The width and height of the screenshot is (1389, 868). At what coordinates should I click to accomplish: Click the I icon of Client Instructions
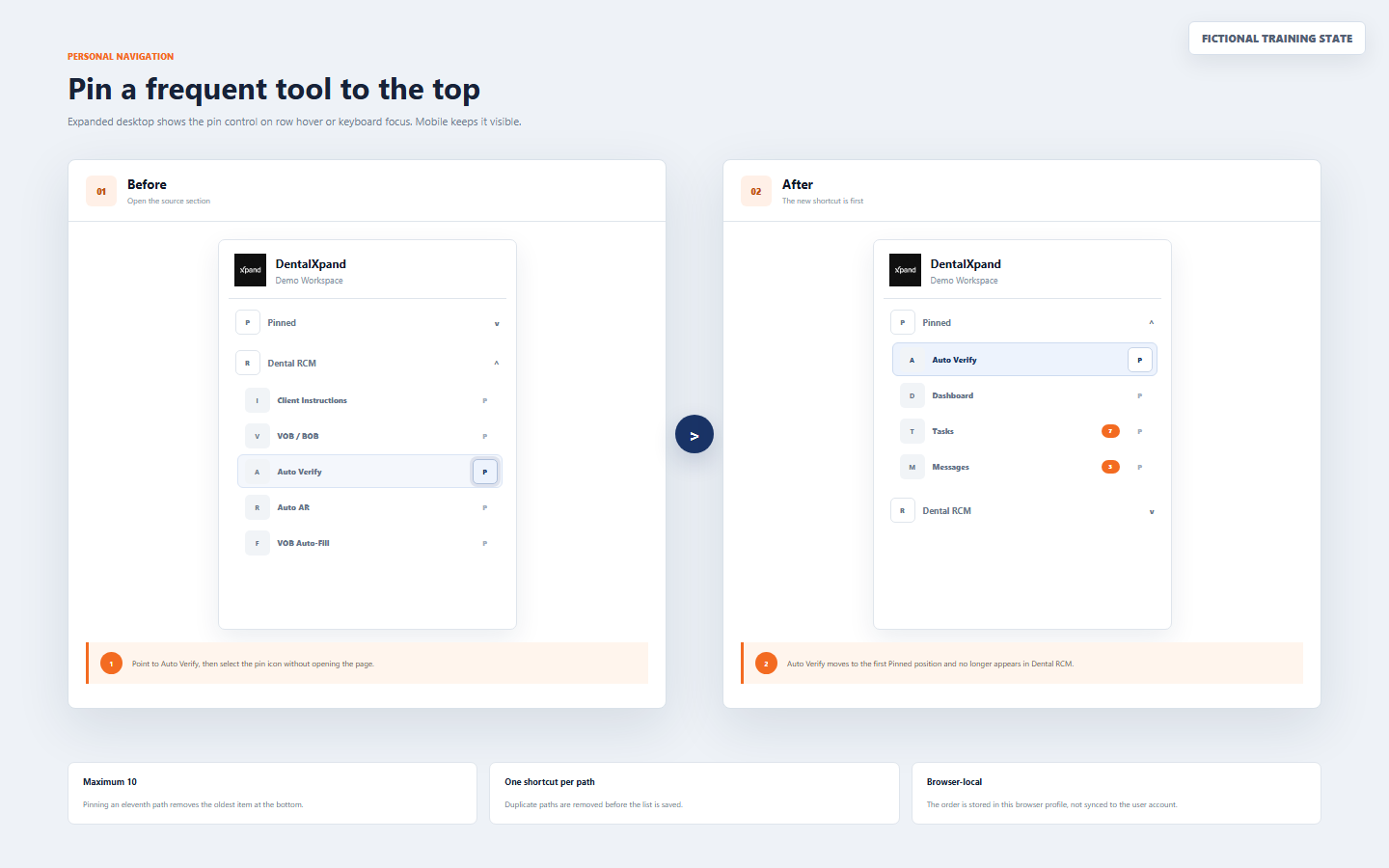[258, 400]
